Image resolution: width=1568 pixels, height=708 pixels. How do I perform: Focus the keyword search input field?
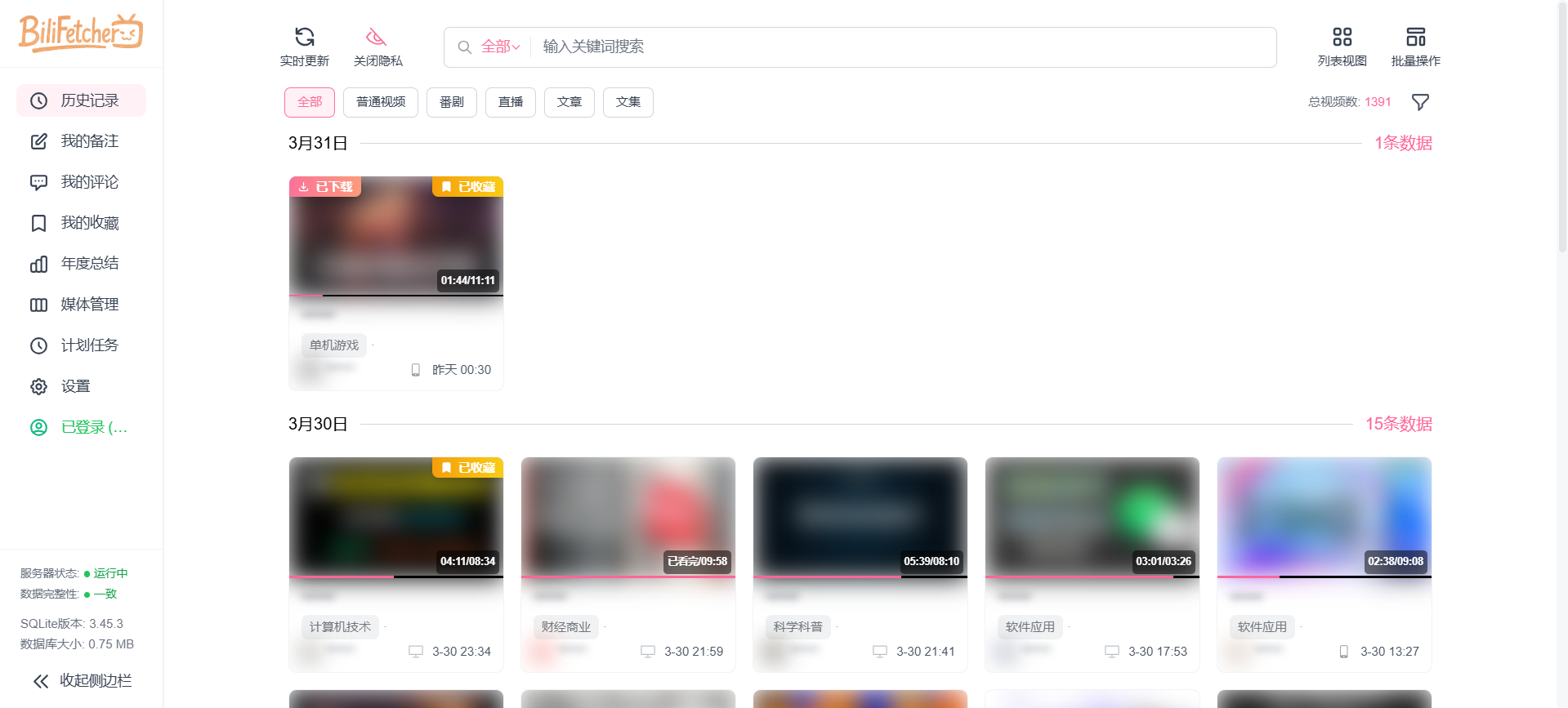click(x=899, y=47)
